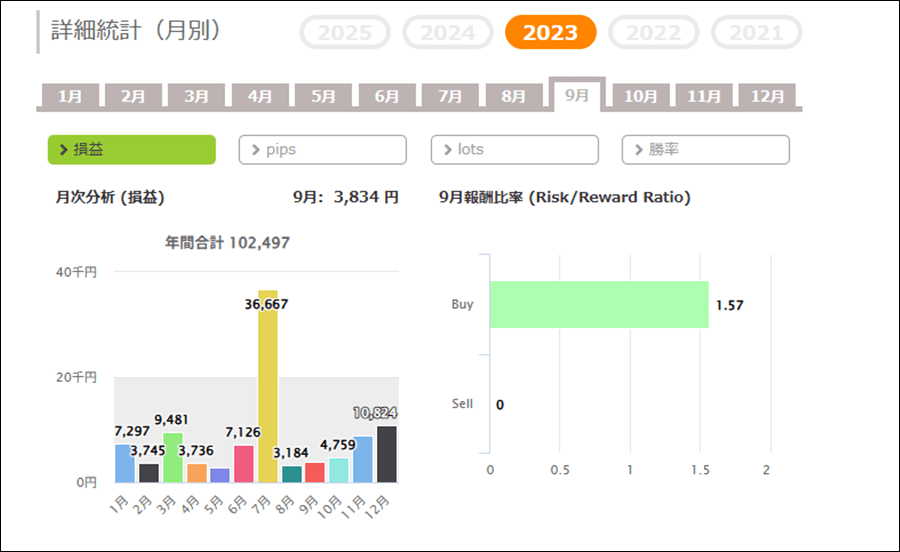The height and width of the screenshot is (552, 900).
Task: Switch to the 1月 tab
Action: point(70,97)
